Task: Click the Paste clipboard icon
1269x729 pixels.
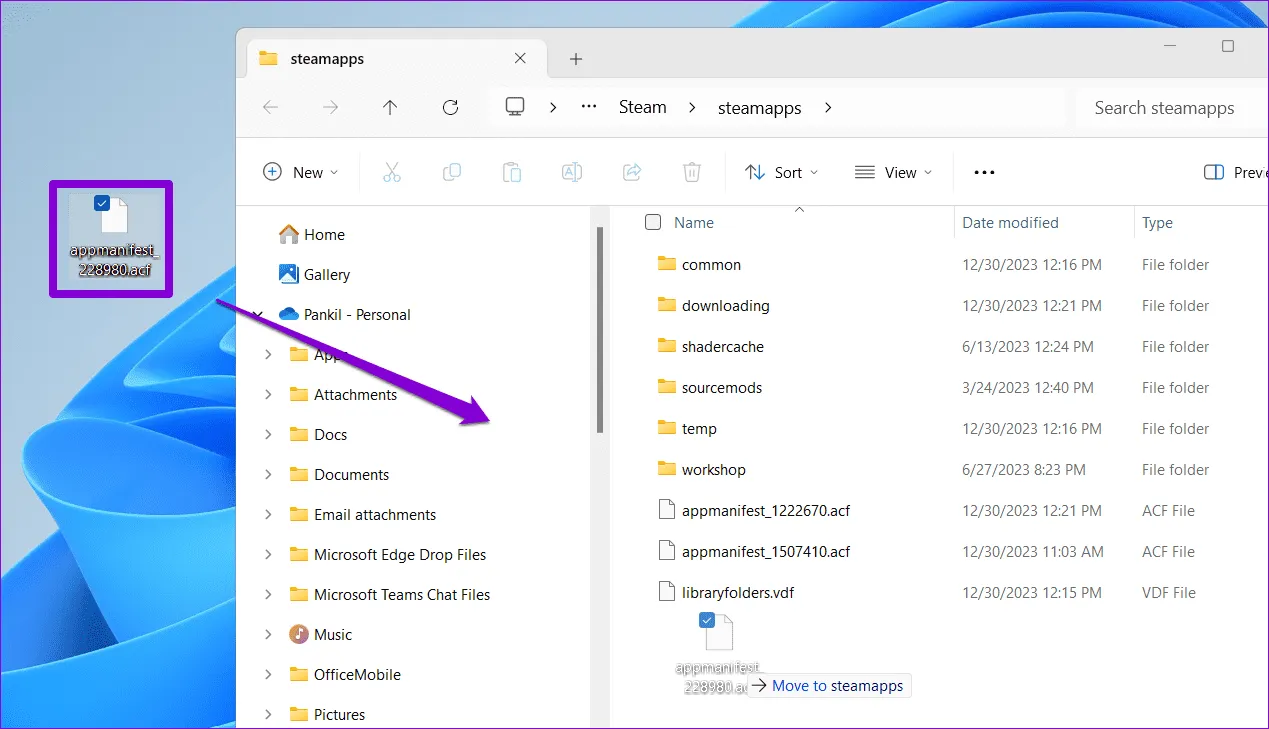Action: (511, 172)
